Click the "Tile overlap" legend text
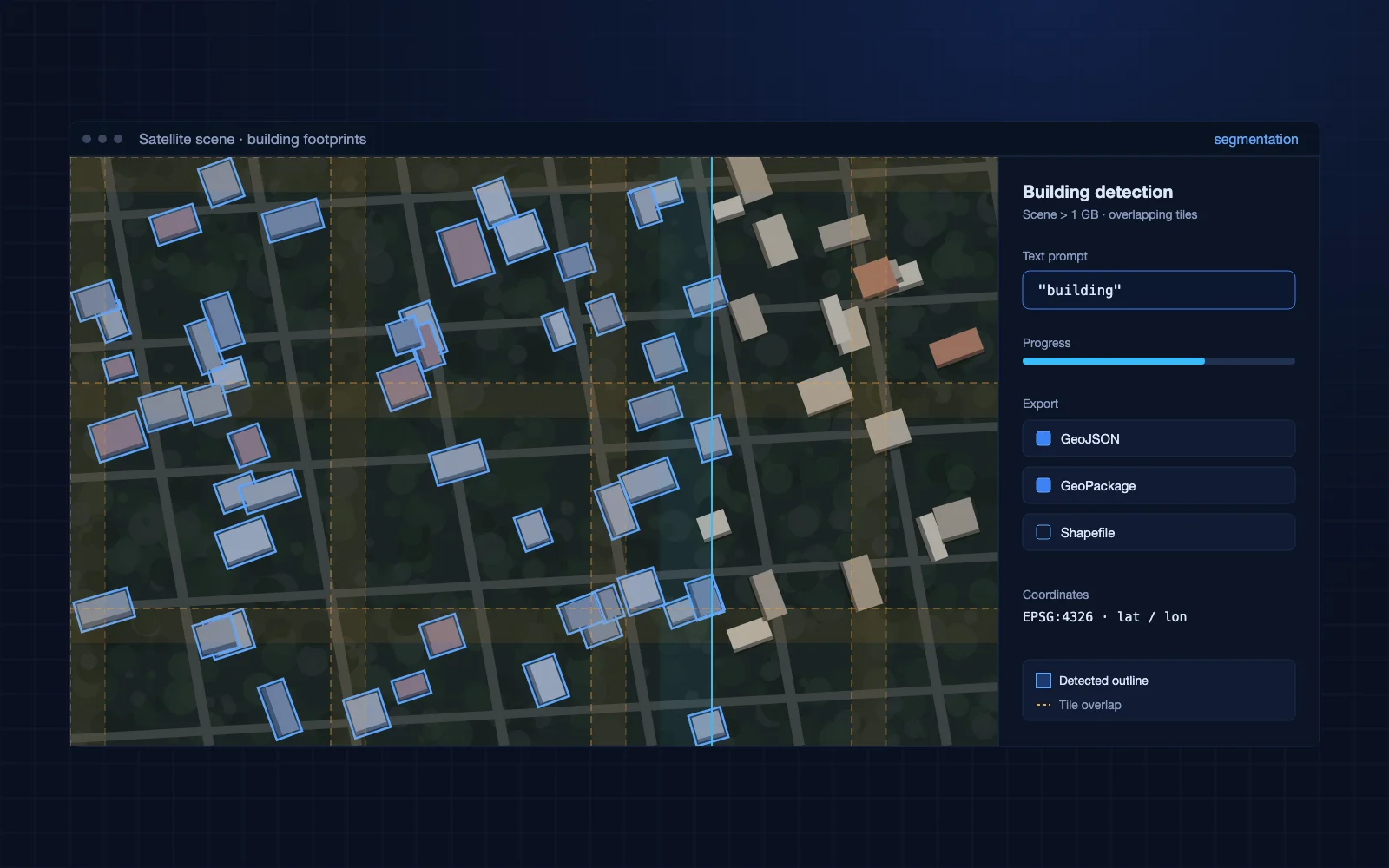 (1089, 705)
